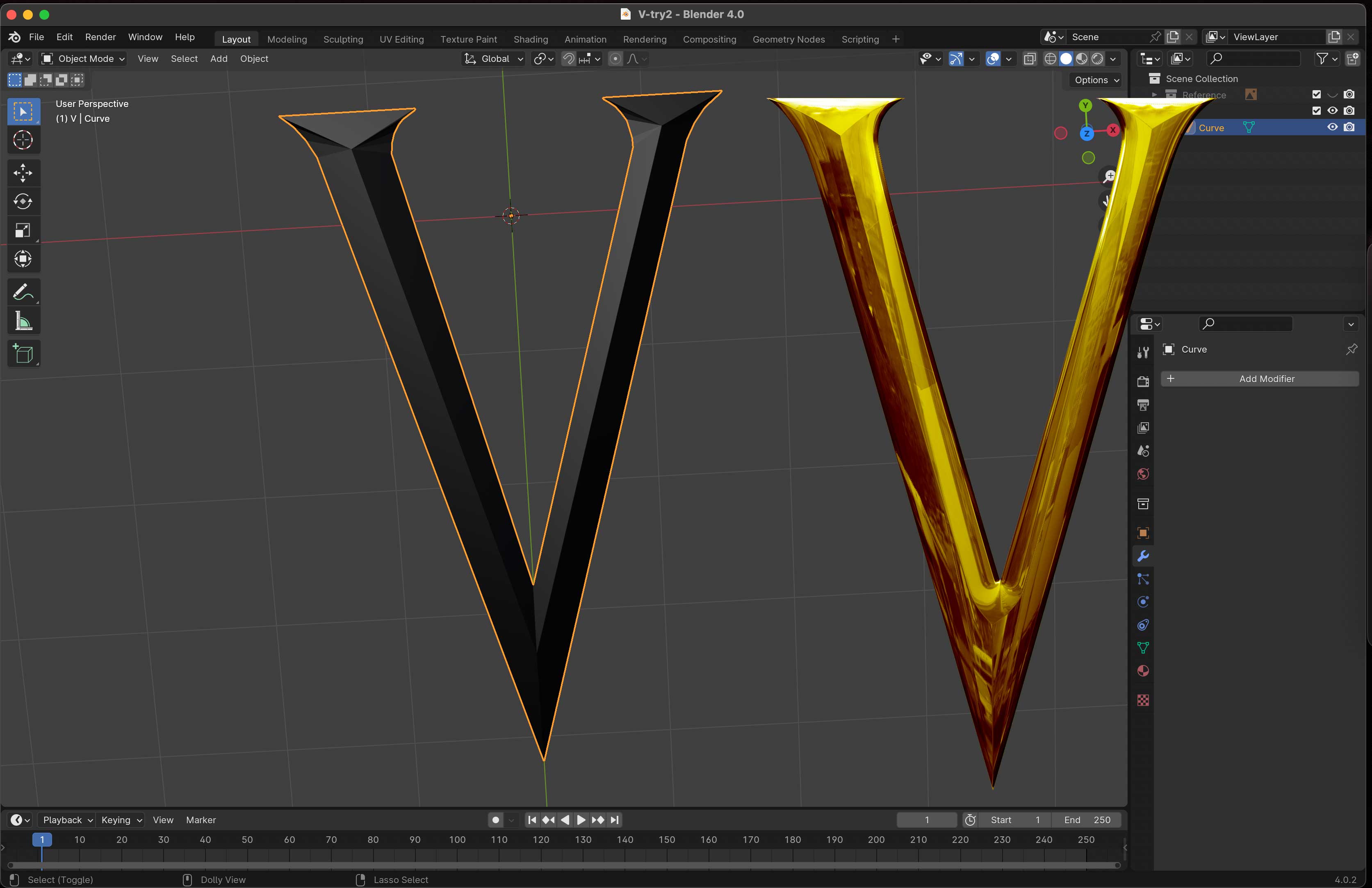This screenshot has width=1372, height=888.
Task: Click the Blender logo menu
Action: pyautogui.click(x=15, y=37)
